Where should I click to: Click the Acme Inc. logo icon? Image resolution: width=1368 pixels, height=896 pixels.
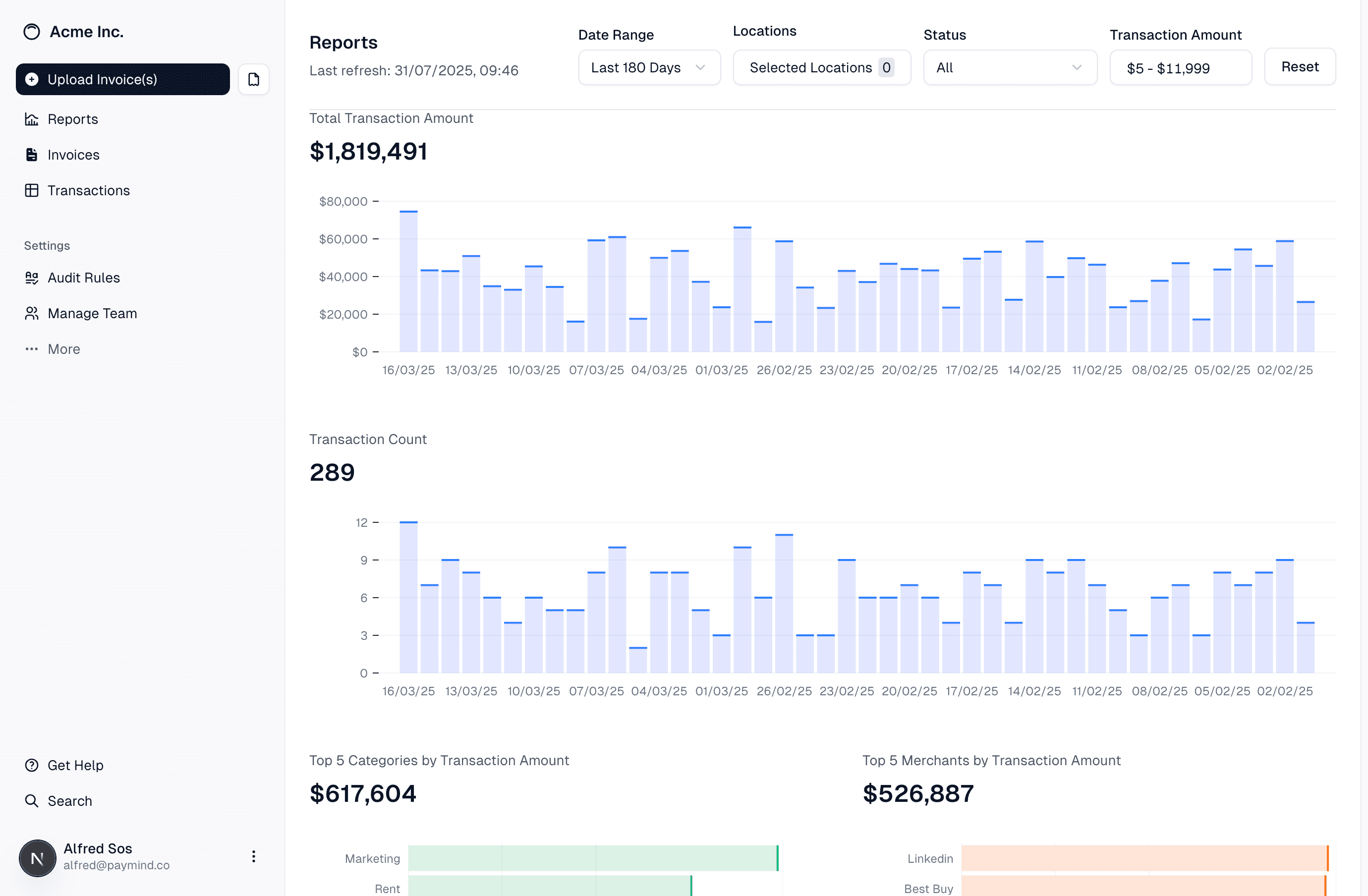click(x=32, y=32)
